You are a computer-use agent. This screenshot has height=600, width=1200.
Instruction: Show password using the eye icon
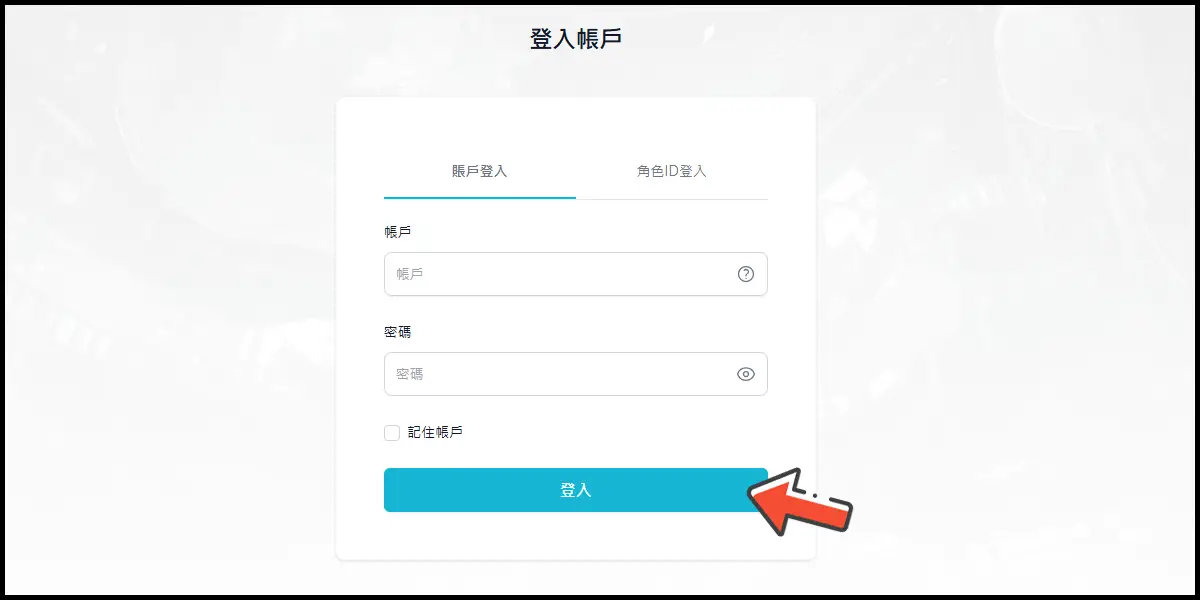point(745,374)
